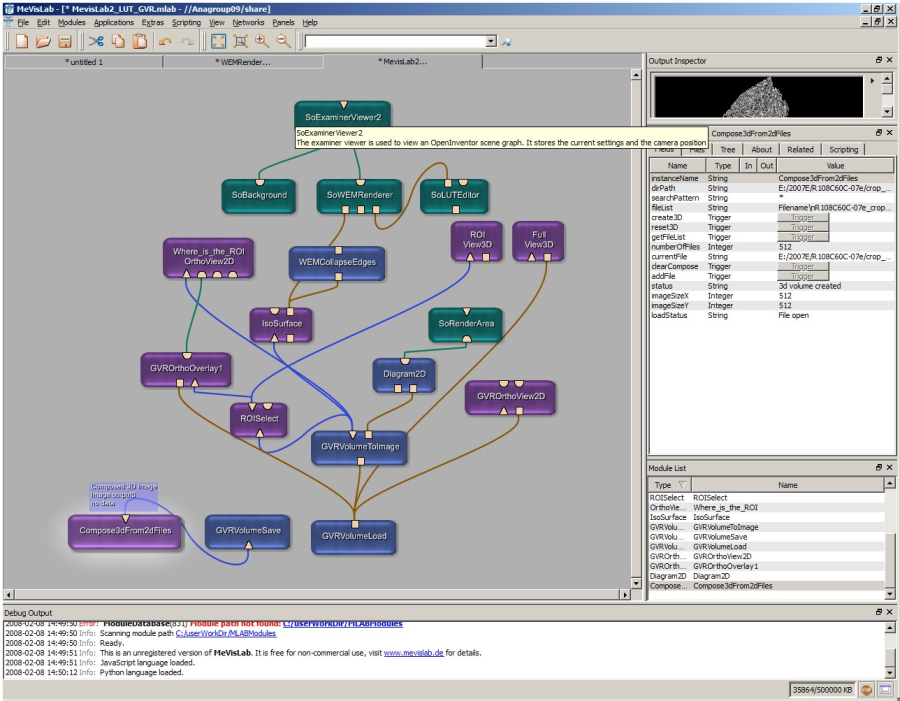The image size is (900, 701).
Task: Float the Module List panel via undock icon
Action: (x=879, y=467)
